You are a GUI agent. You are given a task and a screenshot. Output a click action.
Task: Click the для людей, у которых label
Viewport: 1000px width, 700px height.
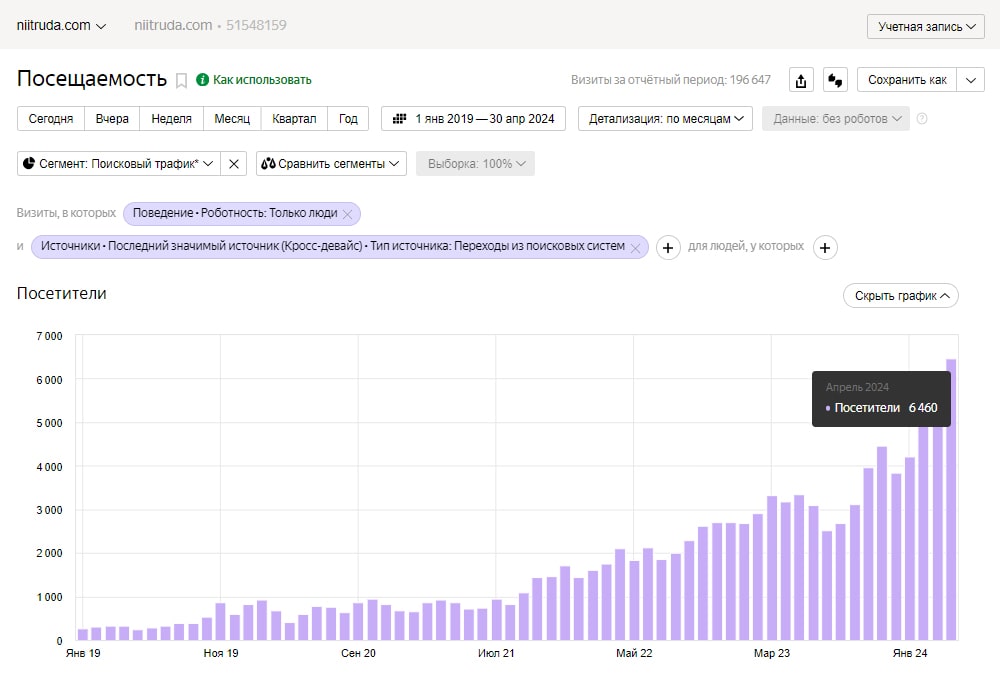pos(746,246)
